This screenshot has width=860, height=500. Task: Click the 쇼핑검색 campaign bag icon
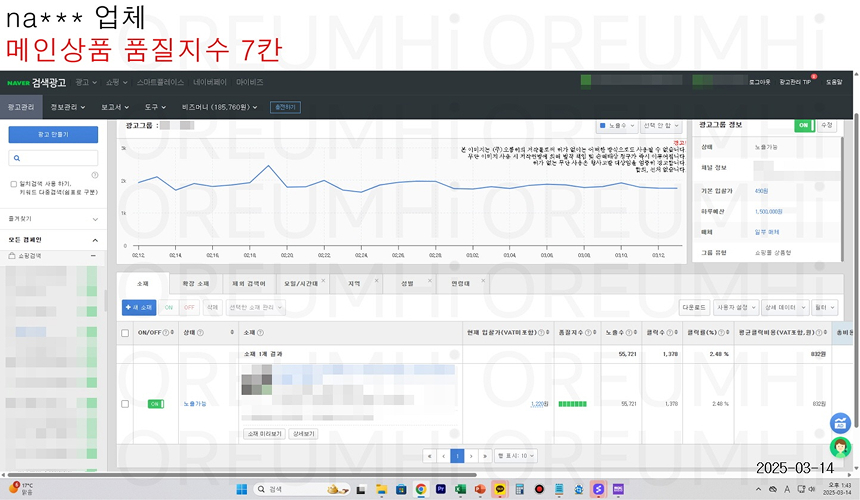click(12, 256)
